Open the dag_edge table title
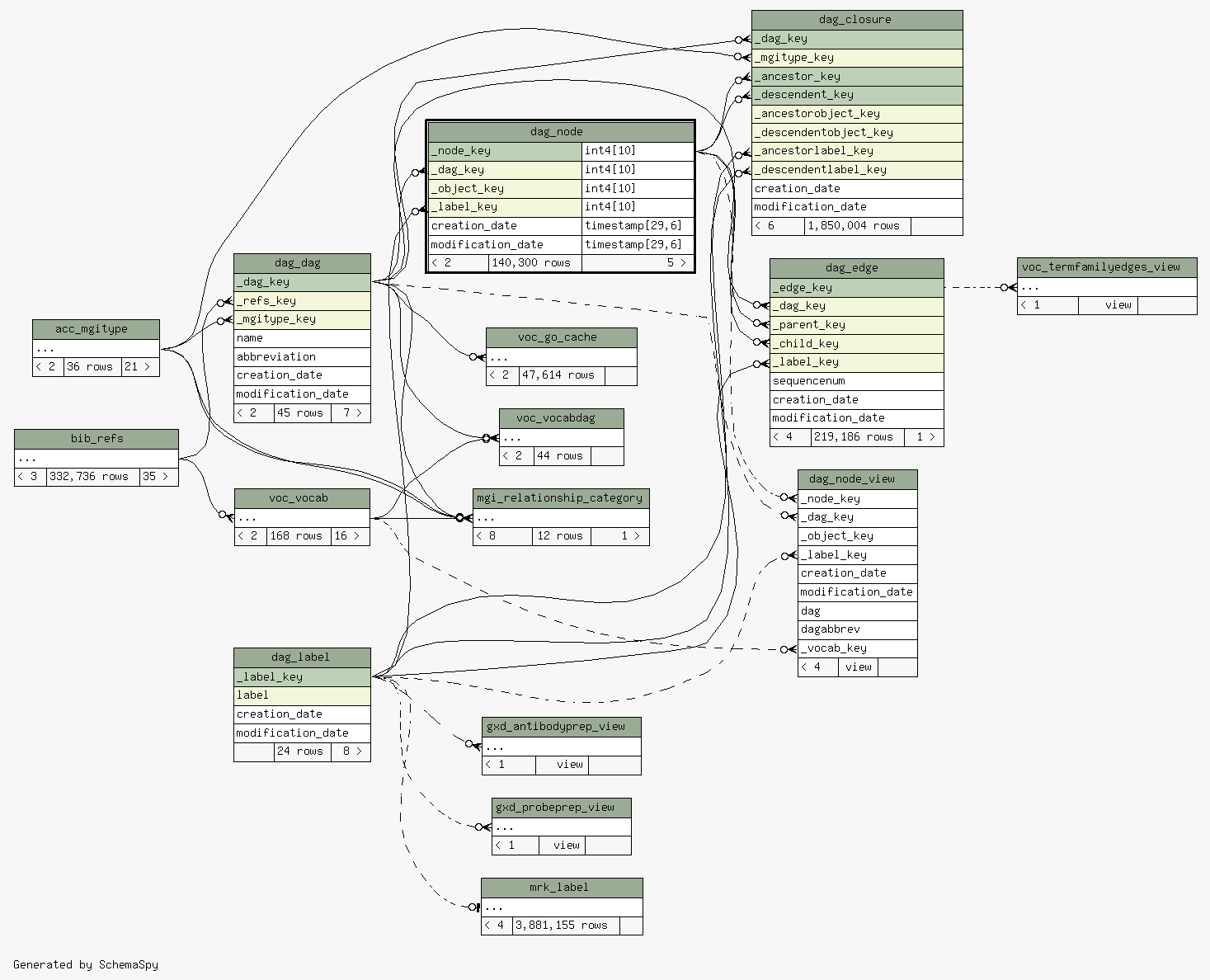The image size is (1210, 980). click(x=856, y=268)
